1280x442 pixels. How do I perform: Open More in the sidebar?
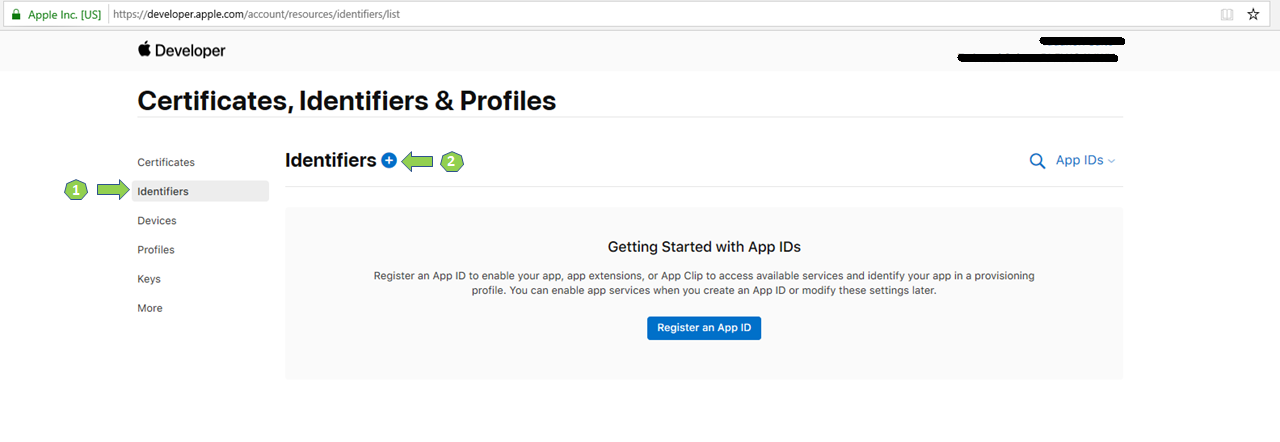tap(150, 308)
